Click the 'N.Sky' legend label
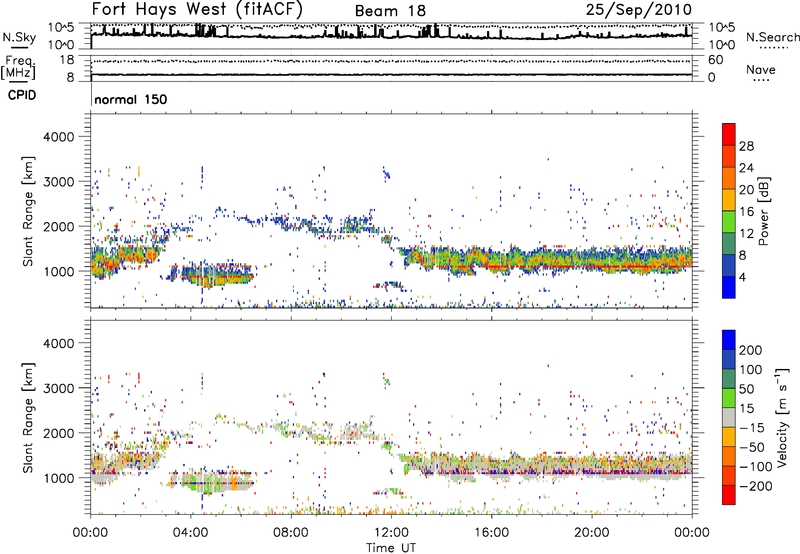This screenshot has width=800, height=554. pyautogui.click(x=19, y=37)
